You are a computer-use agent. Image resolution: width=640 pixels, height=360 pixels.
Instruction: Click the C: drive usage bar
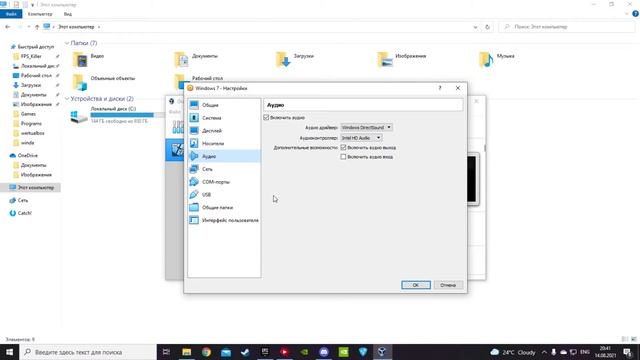[x=127, y=115]
